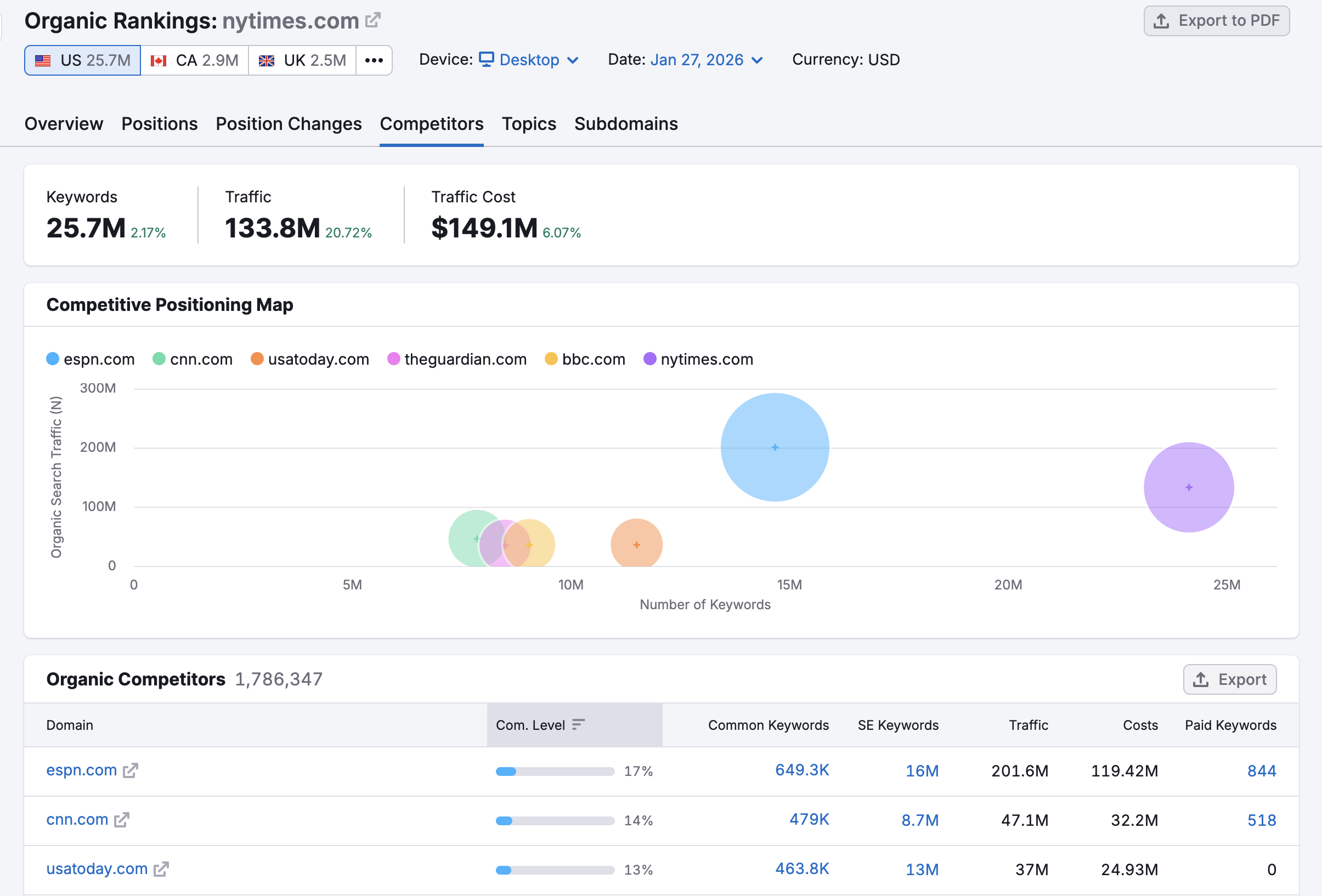The image size is (1322, 896).
Task: Toggle bbc.com visibility in the legend
Action: (584, 359)
